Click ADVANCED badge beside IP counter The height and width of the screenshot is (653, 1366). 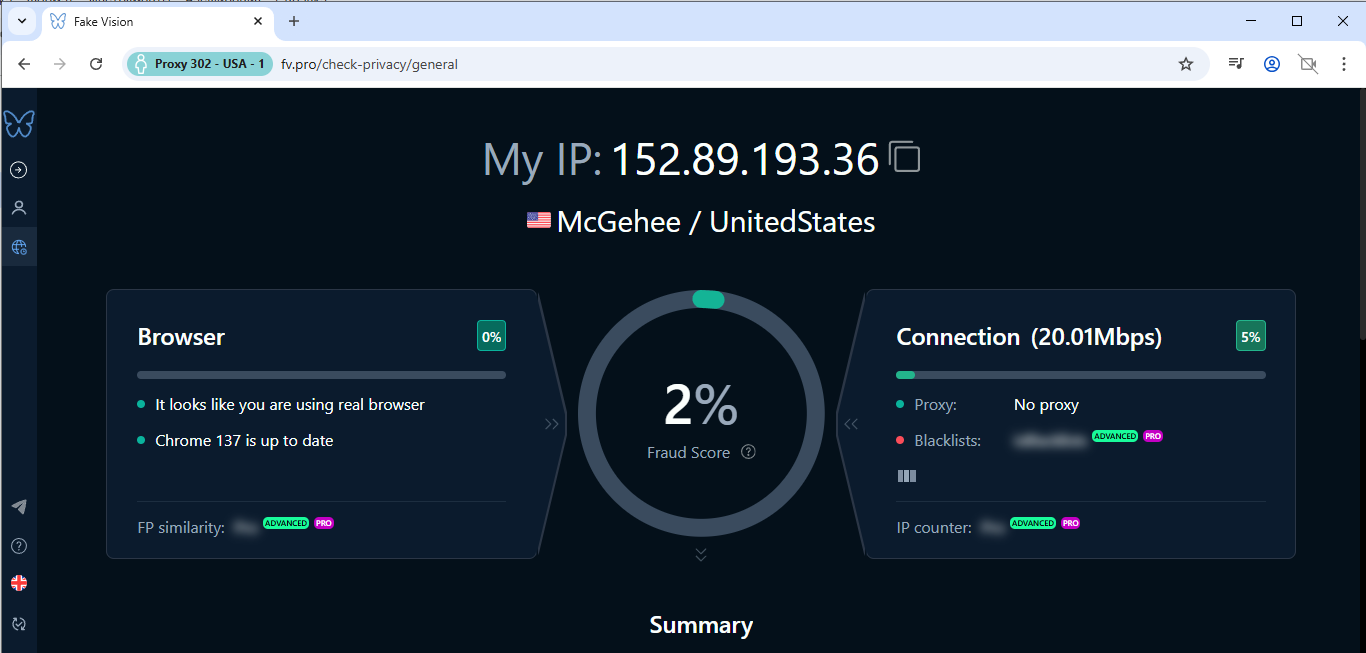pos(1033,523)
